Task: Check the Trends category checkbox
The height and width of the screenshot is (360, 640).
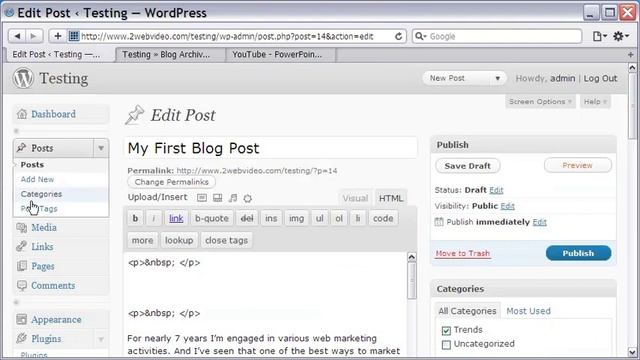Action: 446,330
